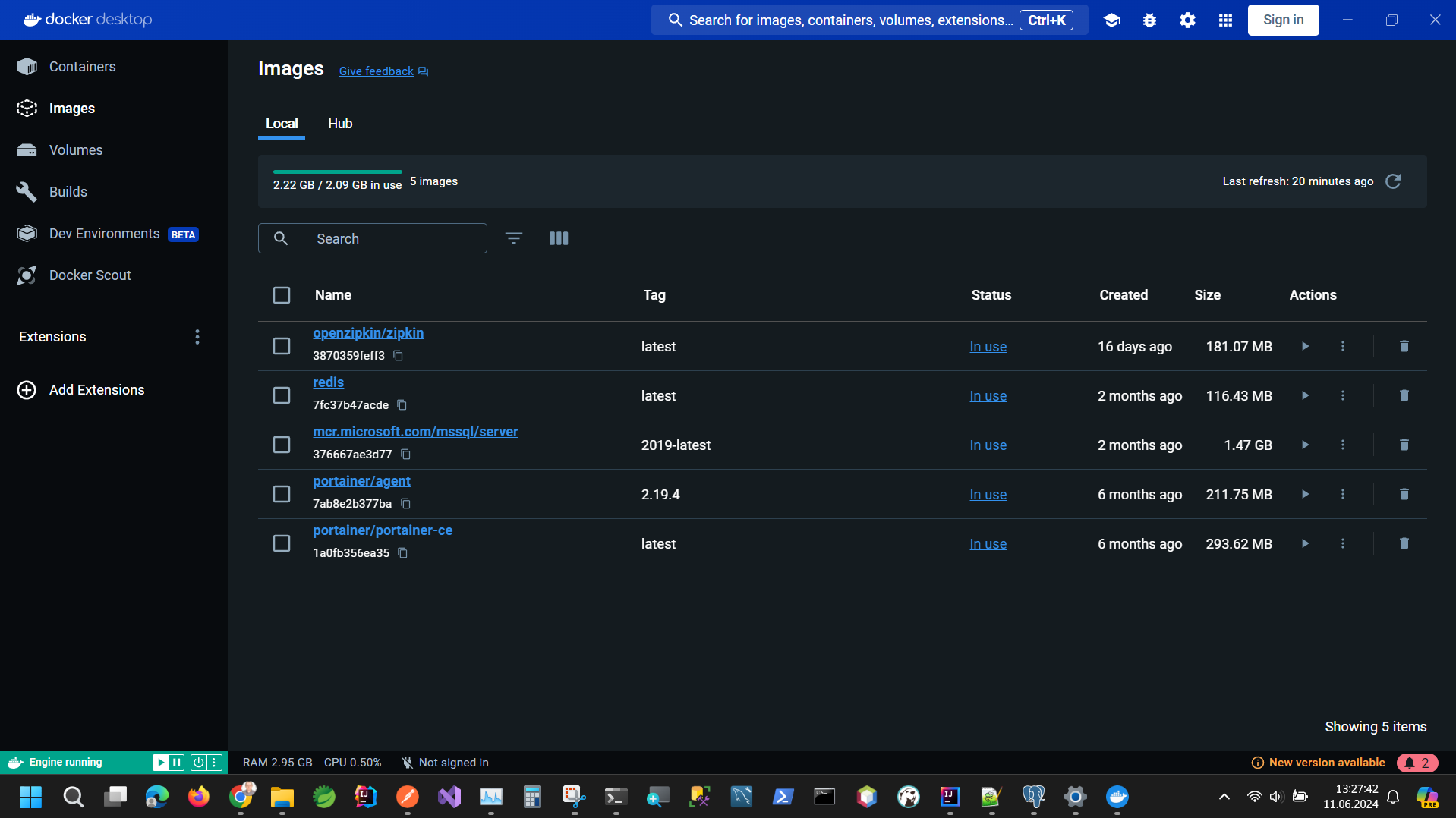Open more actions for redis image

[1343, 395]
